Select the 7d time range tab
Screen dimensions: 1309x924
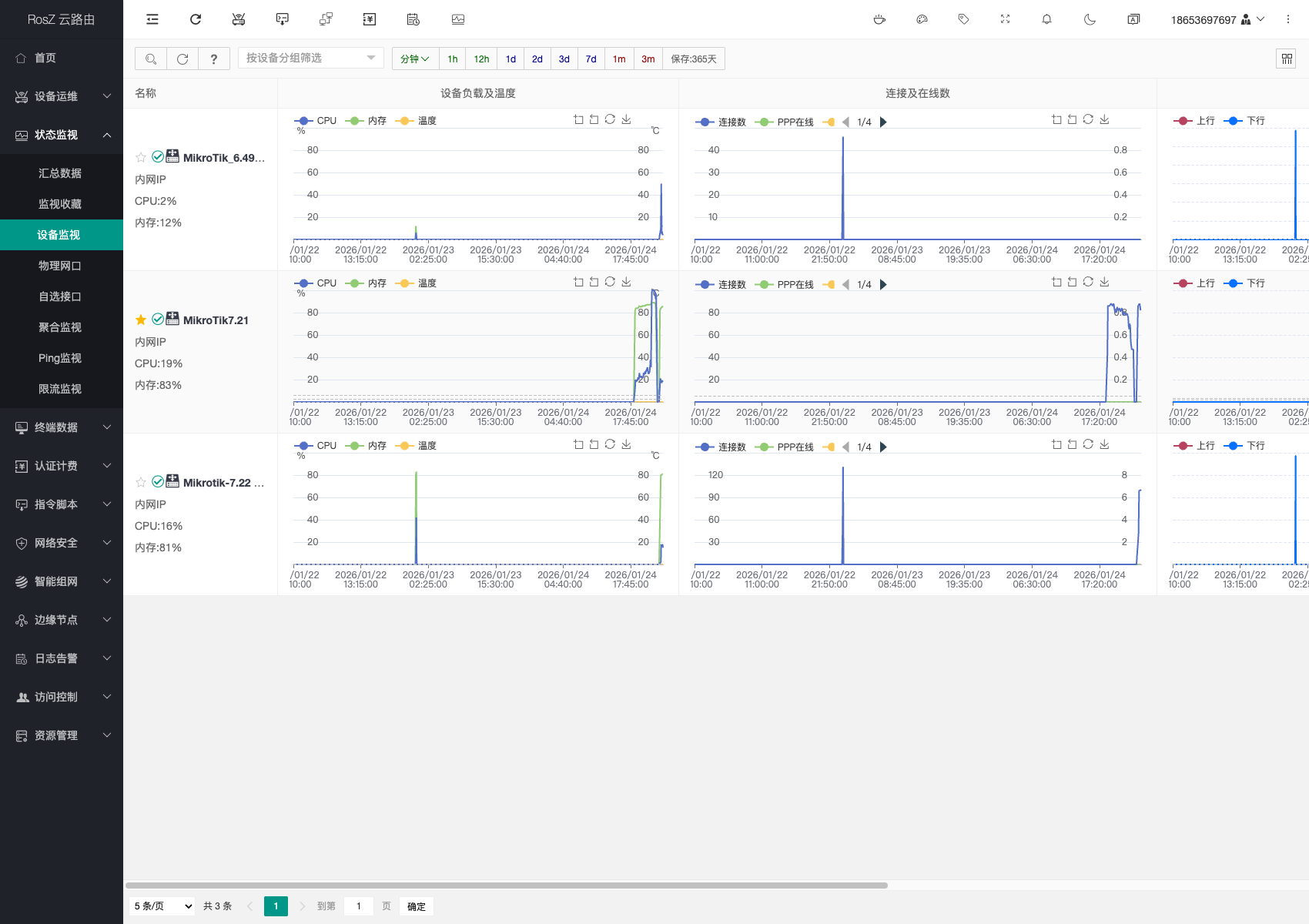591,59
